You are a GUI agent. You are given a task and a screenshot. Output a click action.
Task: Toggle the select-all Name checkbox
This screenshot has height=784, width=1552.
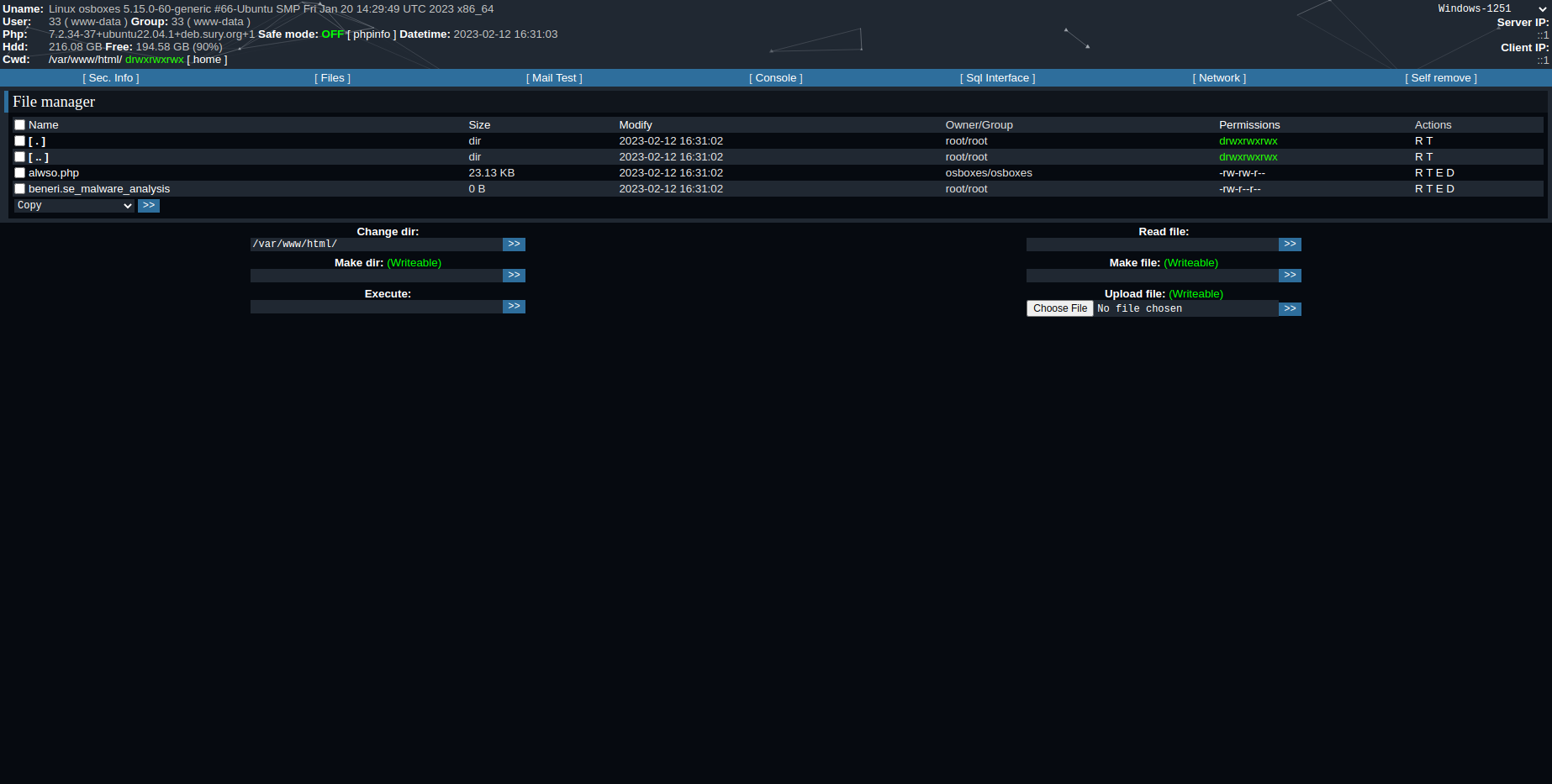pos(19,125)
